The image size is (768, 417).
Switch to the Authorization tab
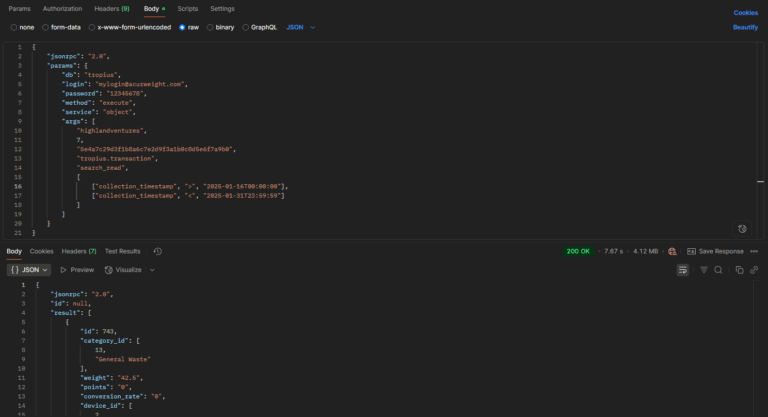point(62,9)
